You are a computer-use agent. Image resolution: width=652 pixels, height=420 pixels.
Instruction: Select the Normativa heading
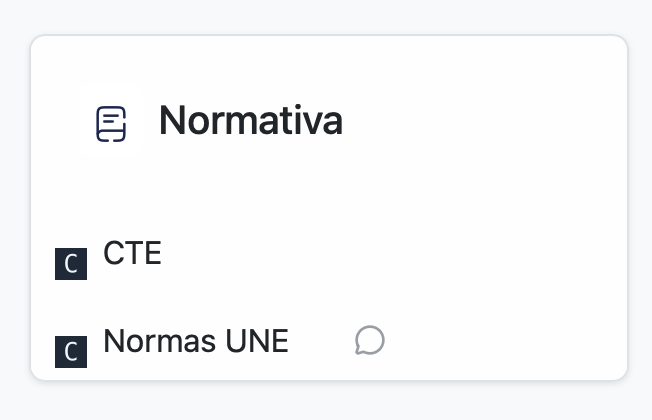pyautogui.click(x=250, y=121)
